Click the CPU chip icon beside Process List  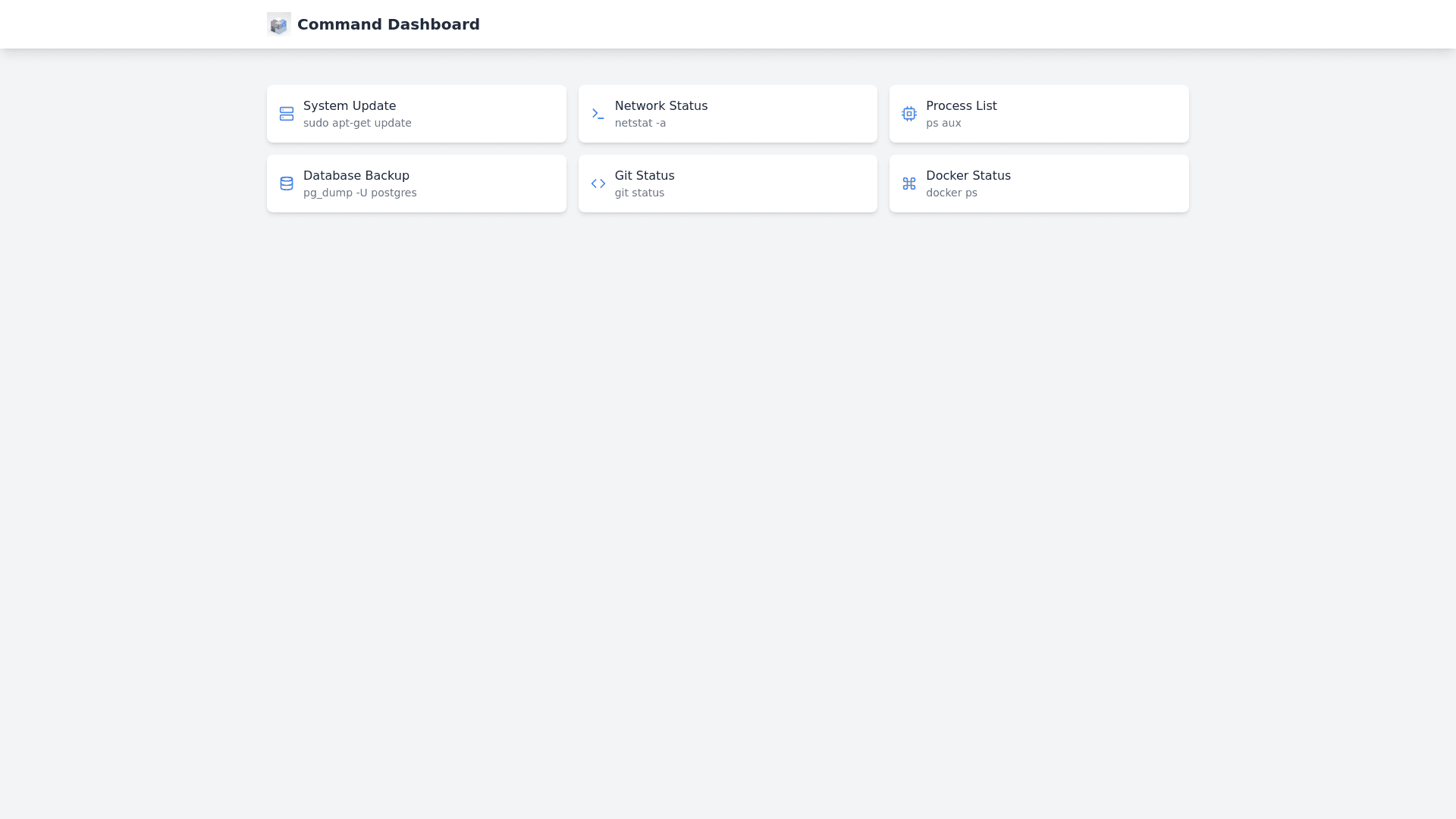pyautogui.click(x=908, y=114)
